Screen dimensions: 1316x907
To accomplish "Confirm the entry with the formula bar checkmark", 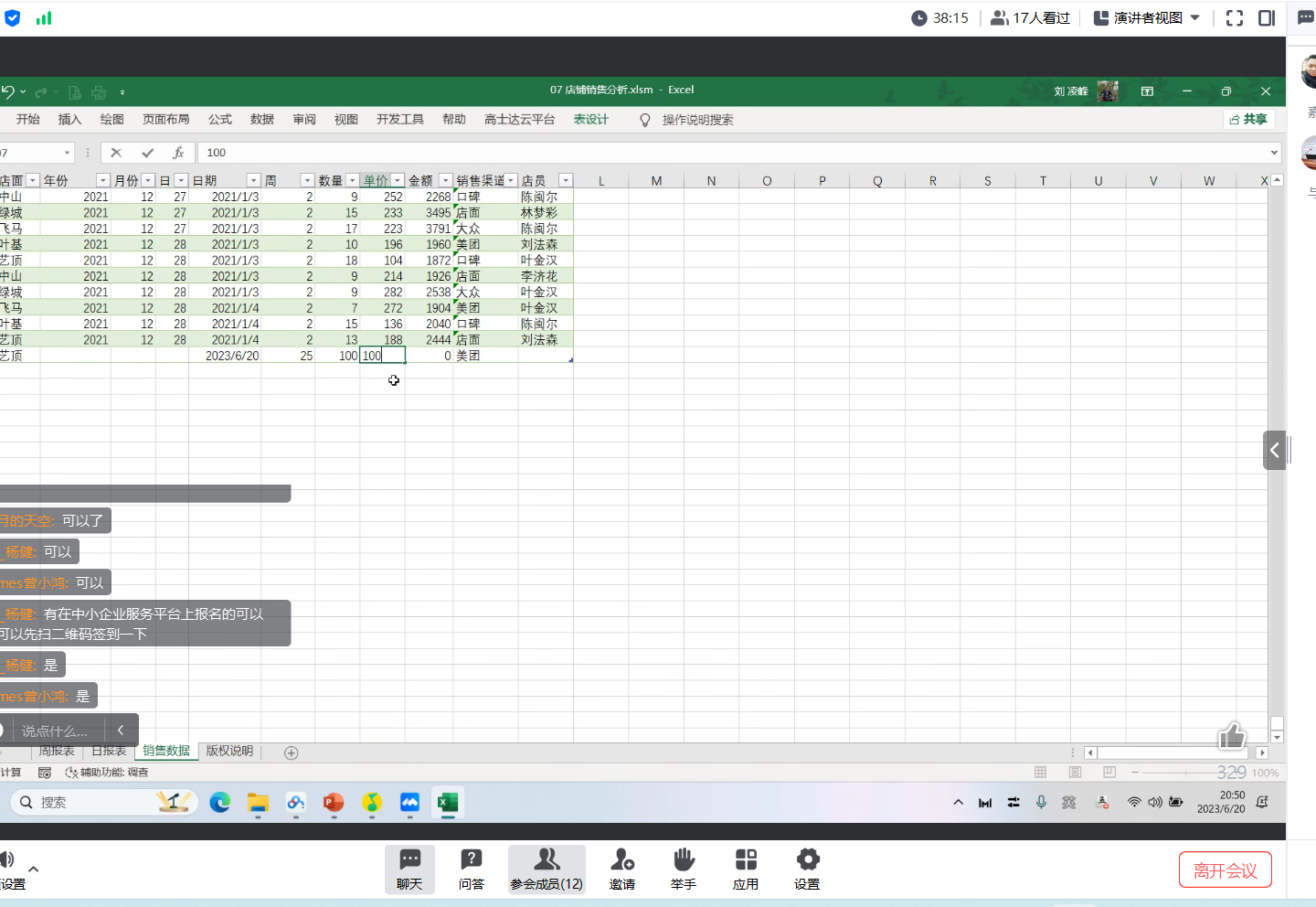I will point(147,153).
